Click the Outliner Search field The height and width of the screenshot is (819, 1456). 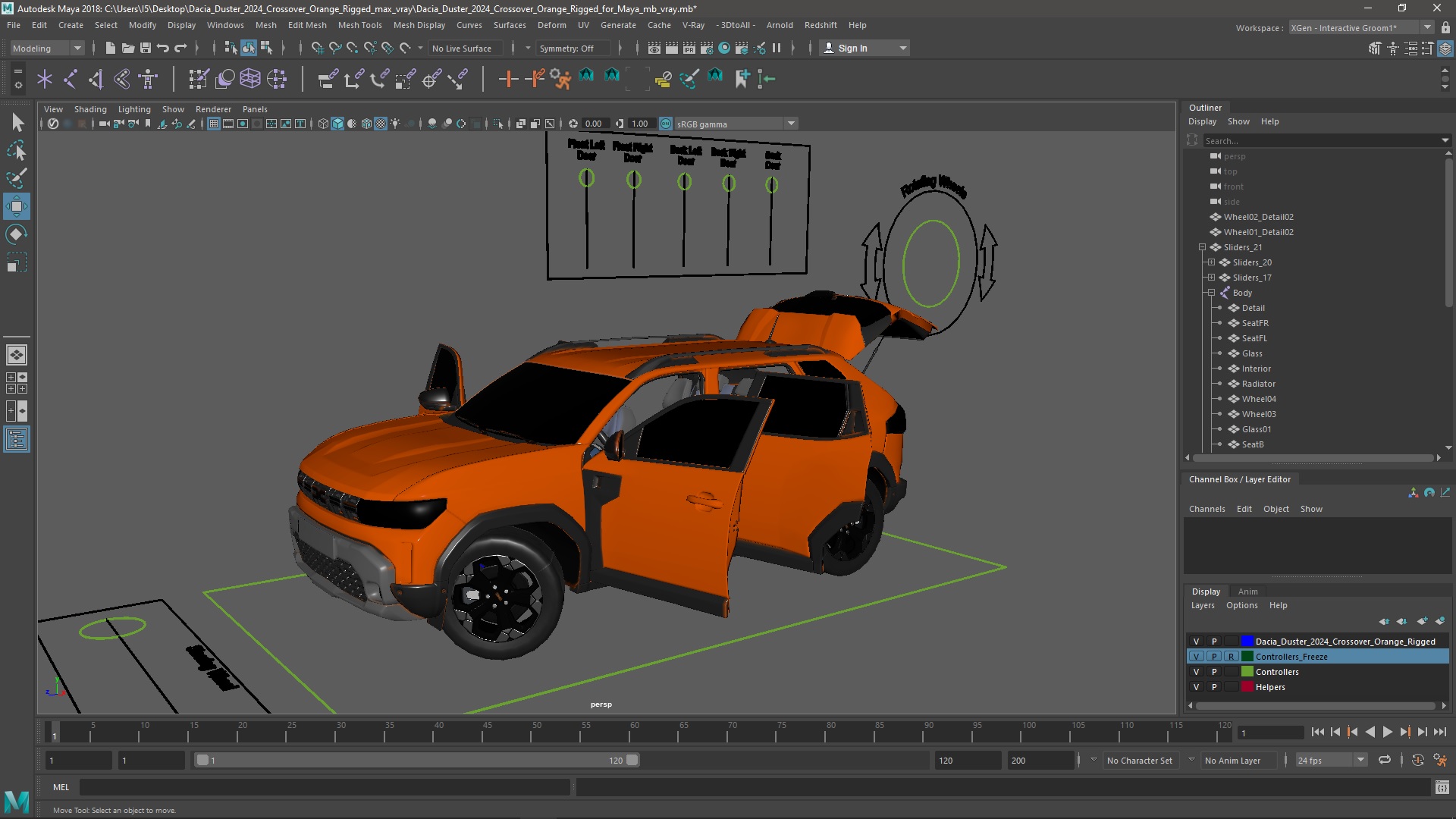click(x=1322, y=140)
